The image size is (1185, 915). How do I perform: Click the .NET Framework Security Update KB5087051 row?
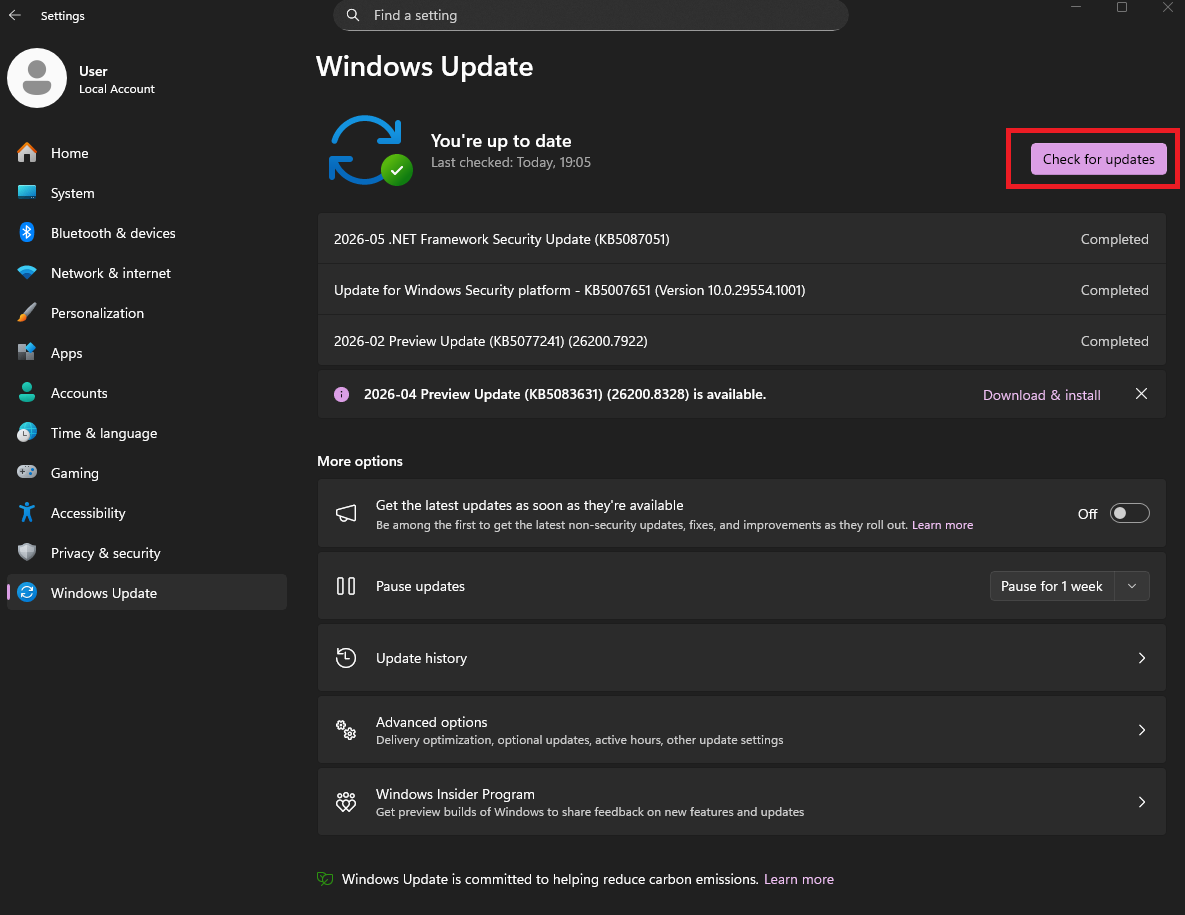coord(741,239)
